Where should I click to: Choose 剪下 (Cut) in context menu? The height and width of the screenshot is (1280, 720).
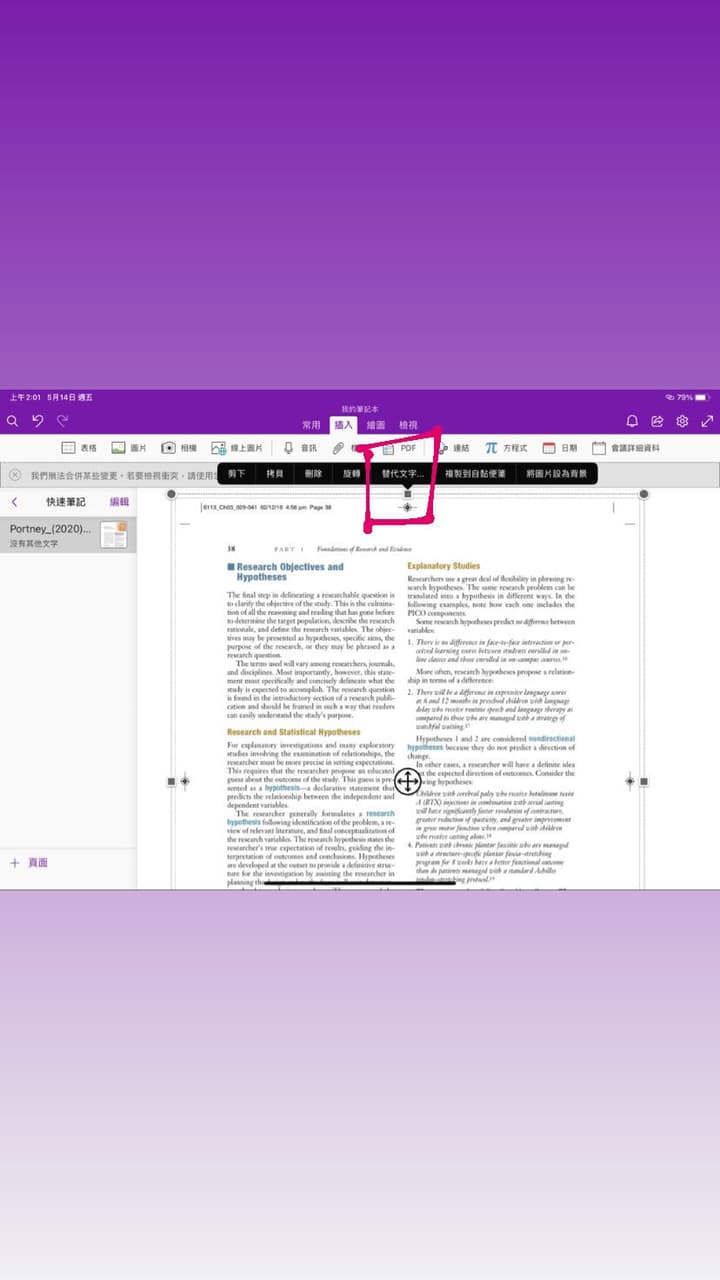236,474
